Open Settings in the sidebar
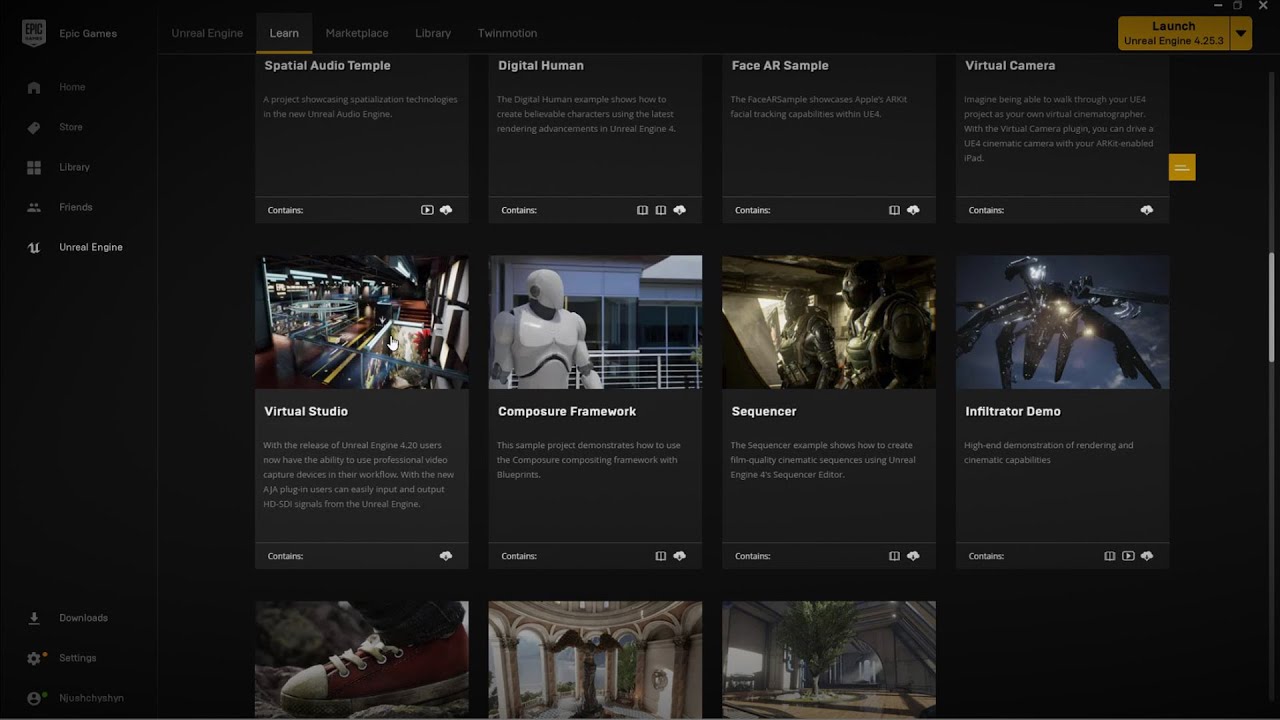1280x720 pixels. (63, 658)
